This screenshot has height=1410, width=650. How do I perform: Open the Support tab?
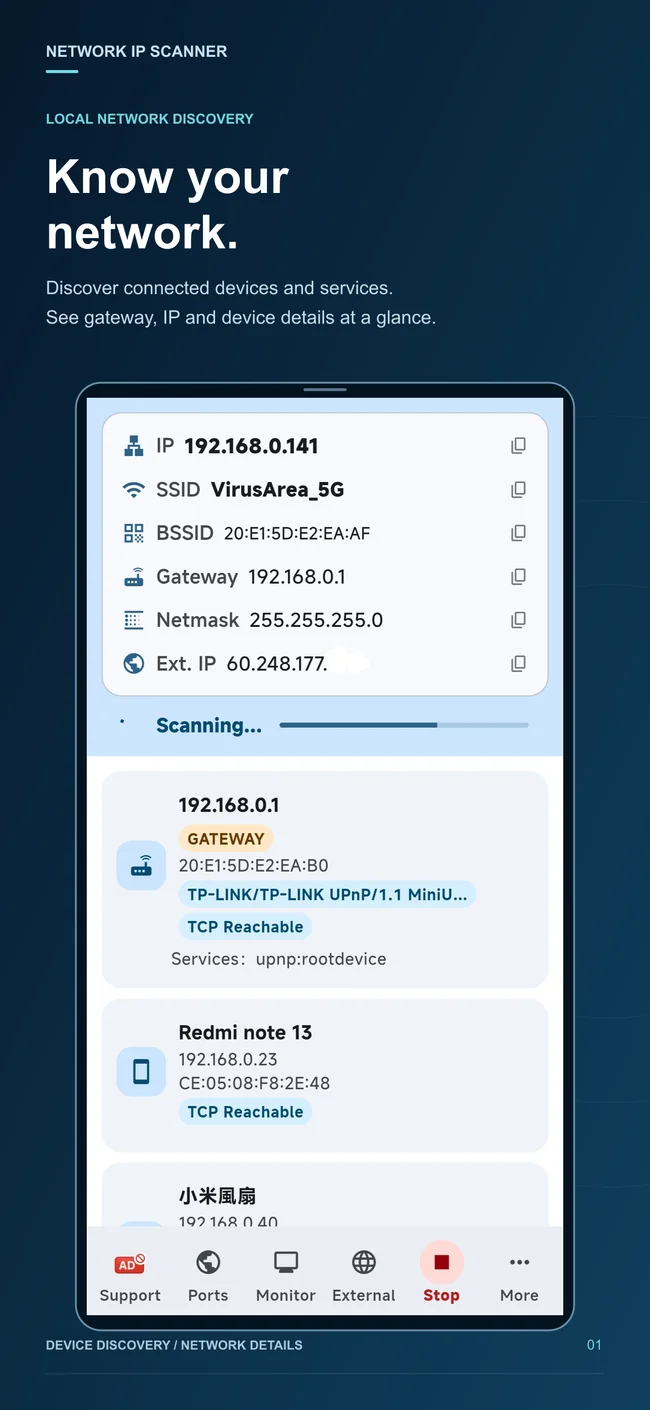[x=130, y=1278]
